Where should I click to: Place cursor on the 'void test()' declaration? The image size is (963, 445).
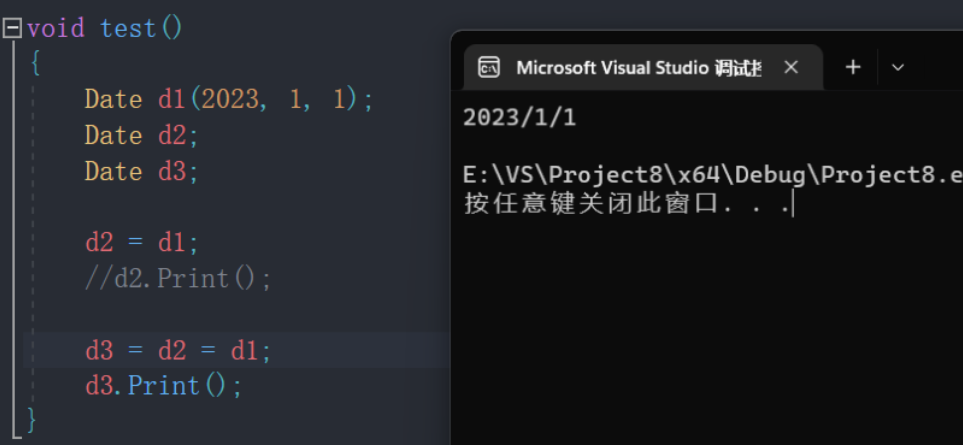(x=105, y=28)
